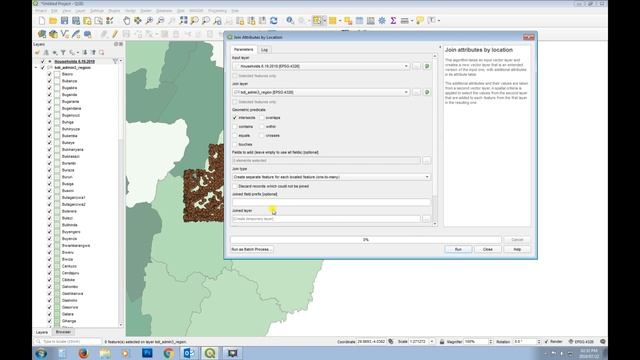Click Pan Map to Selection icon
This screenshot has height=360, width=640.
pos(138,20)
